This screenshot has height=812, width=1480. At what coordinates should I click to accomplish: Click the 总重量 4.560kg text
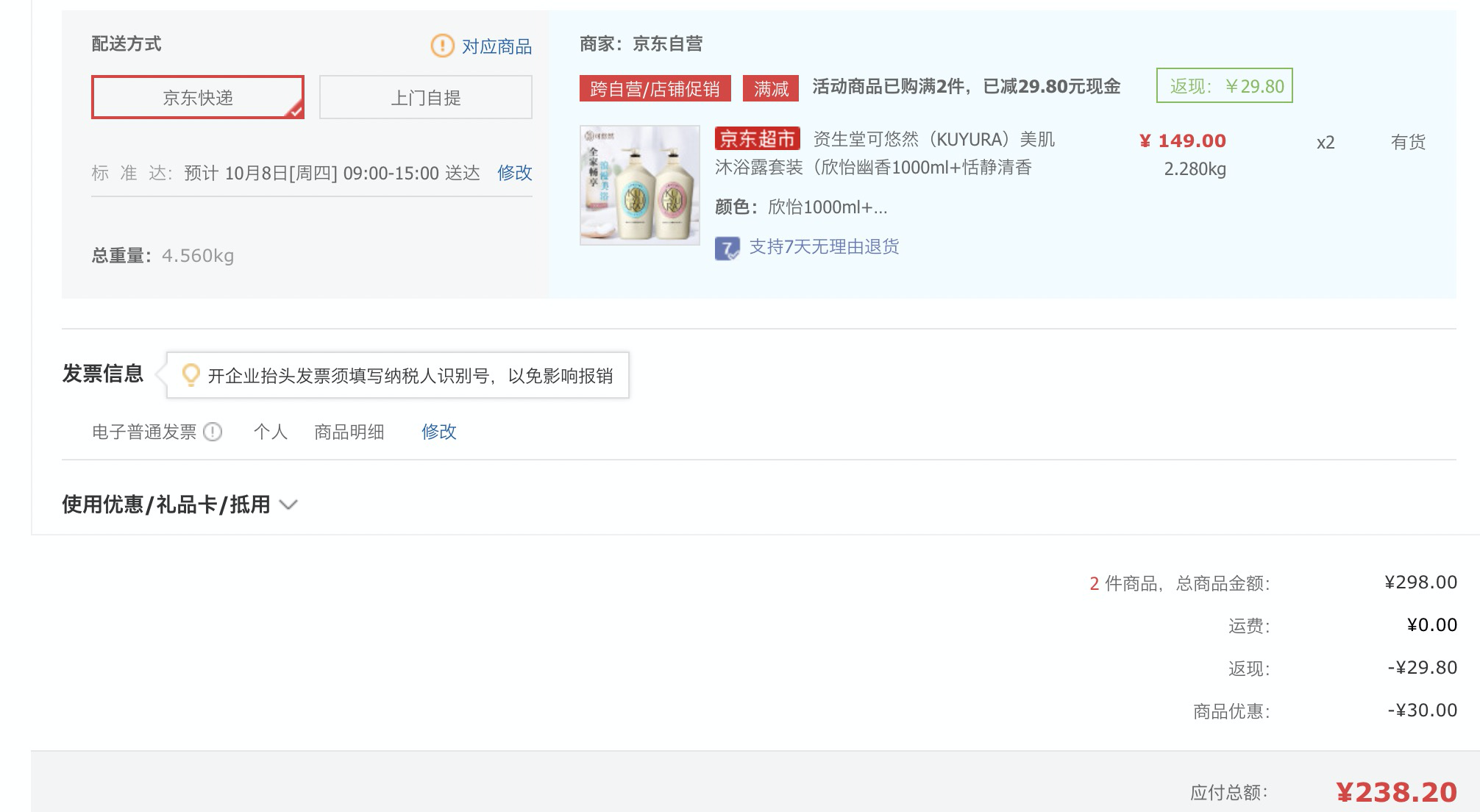[x=163, y=255]
